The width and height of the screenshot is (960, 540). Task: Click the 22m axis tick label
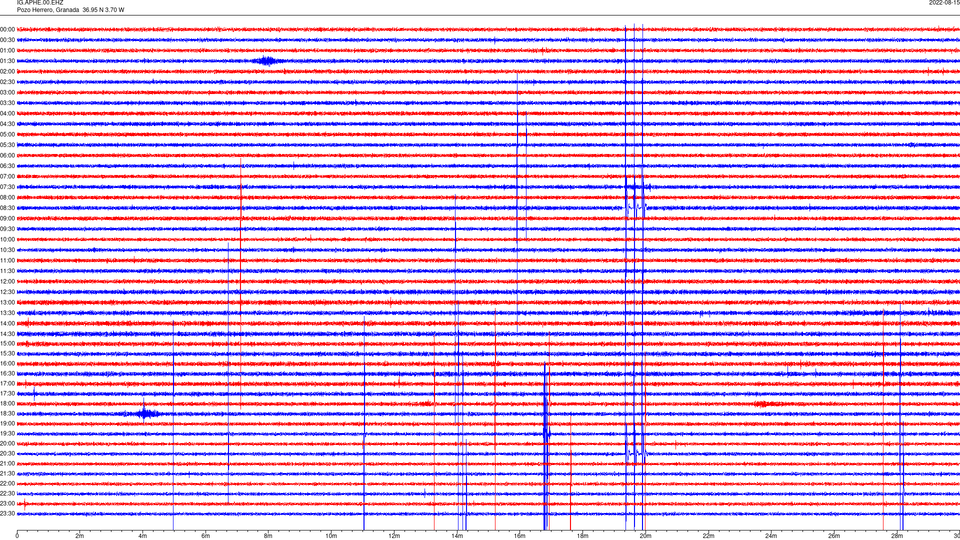pos(708,536)
